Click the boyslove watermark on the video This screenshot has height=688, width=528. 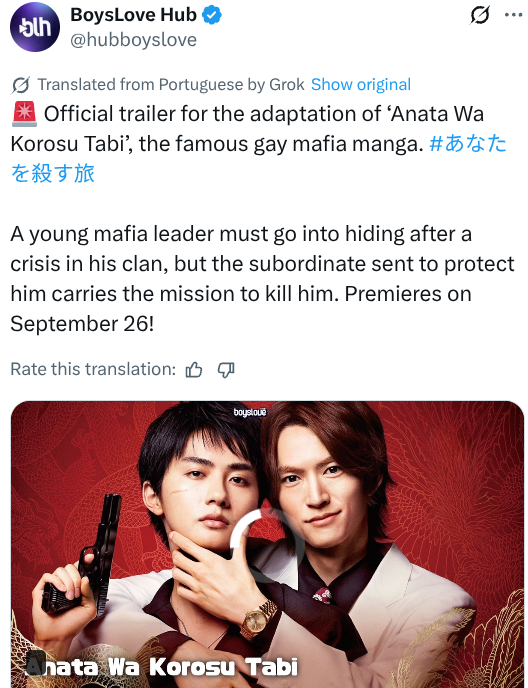tap(250, 412)
